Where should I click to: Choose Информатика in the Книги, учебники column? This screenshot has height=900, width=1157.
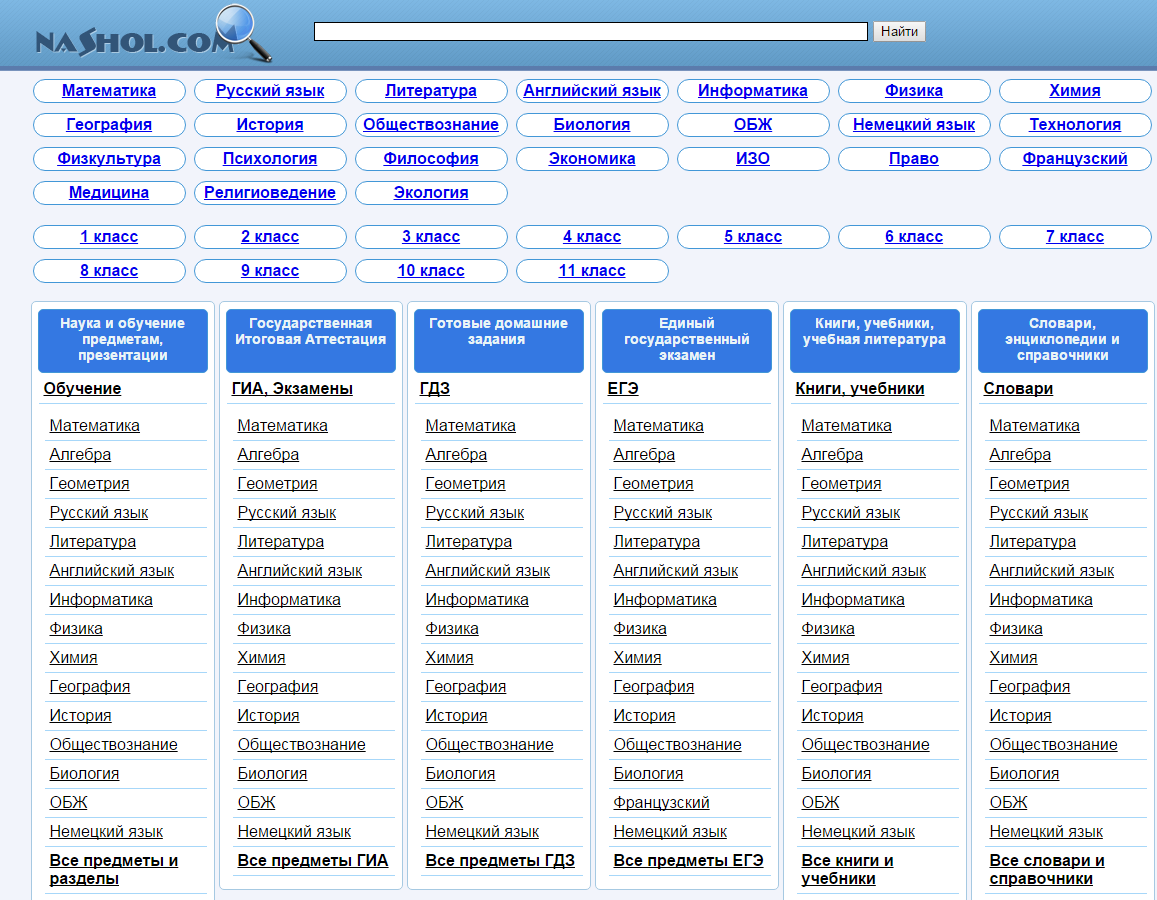click(x=853, y=600)
